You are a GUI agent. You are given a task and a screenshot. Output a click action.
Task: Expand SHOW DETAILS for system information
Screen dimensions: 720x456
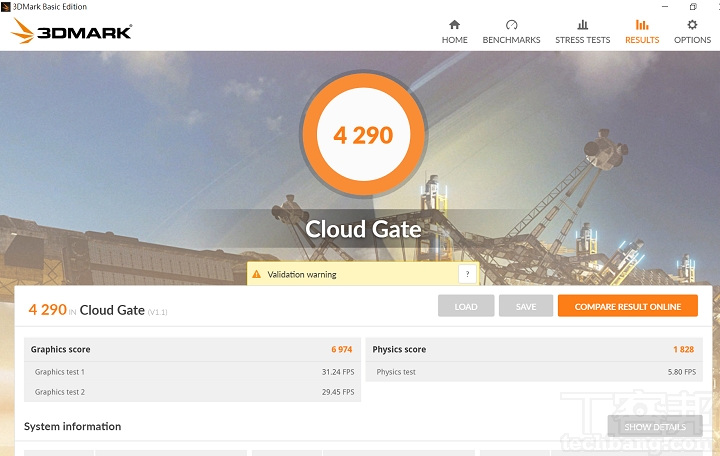point(655,427)
